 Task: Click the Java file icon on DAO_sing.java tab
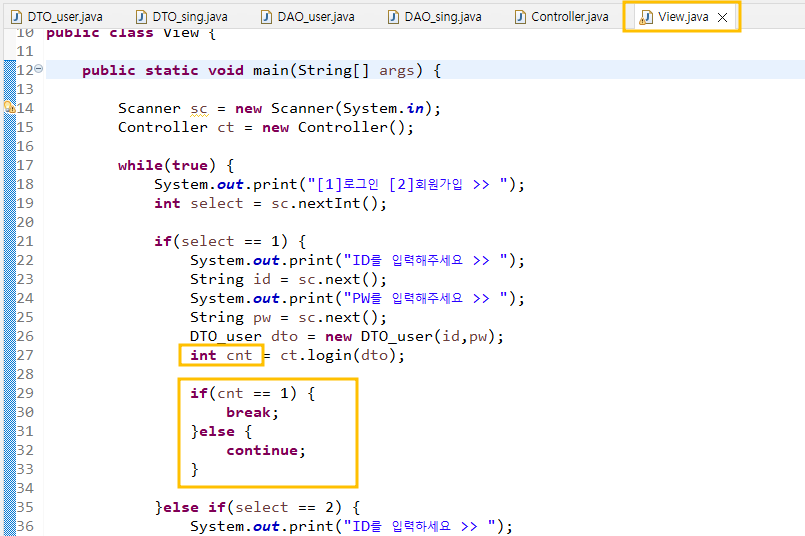393,17
